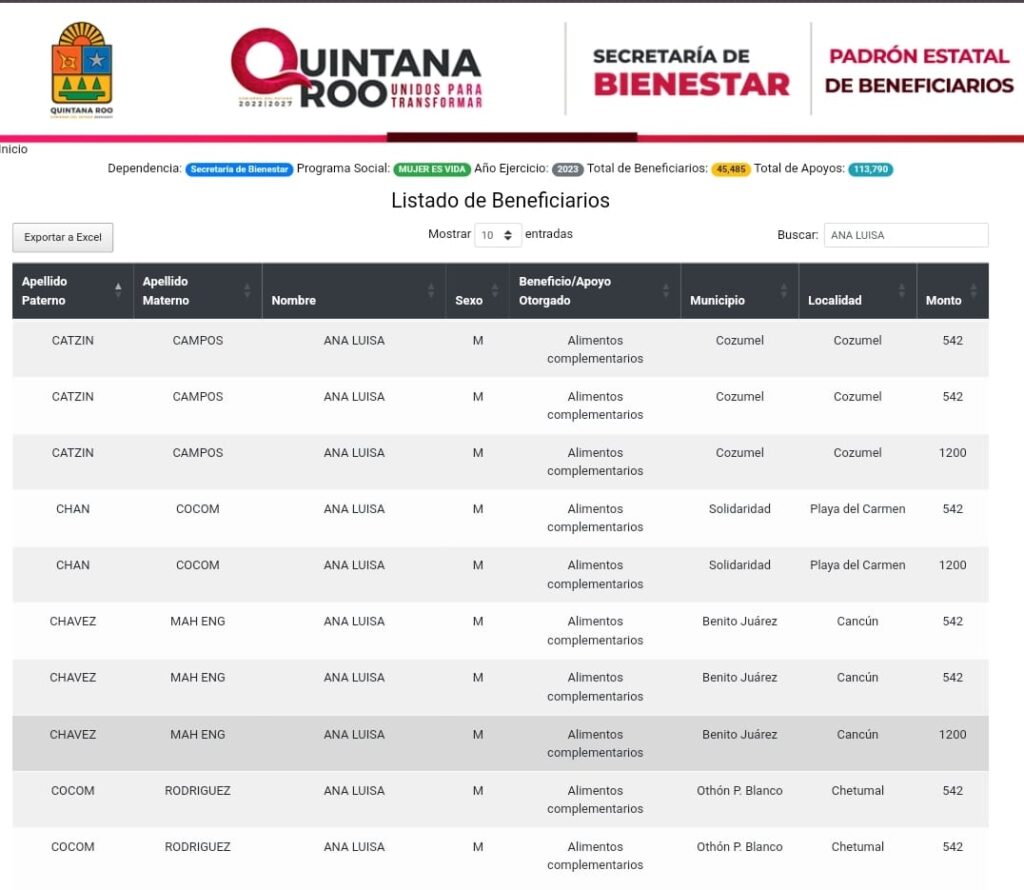The width and height of the screenshot is (1024, 890).
Task: Open the Mostrar entries dropdown
Action: pyautogui.click(x=497, y=235)
